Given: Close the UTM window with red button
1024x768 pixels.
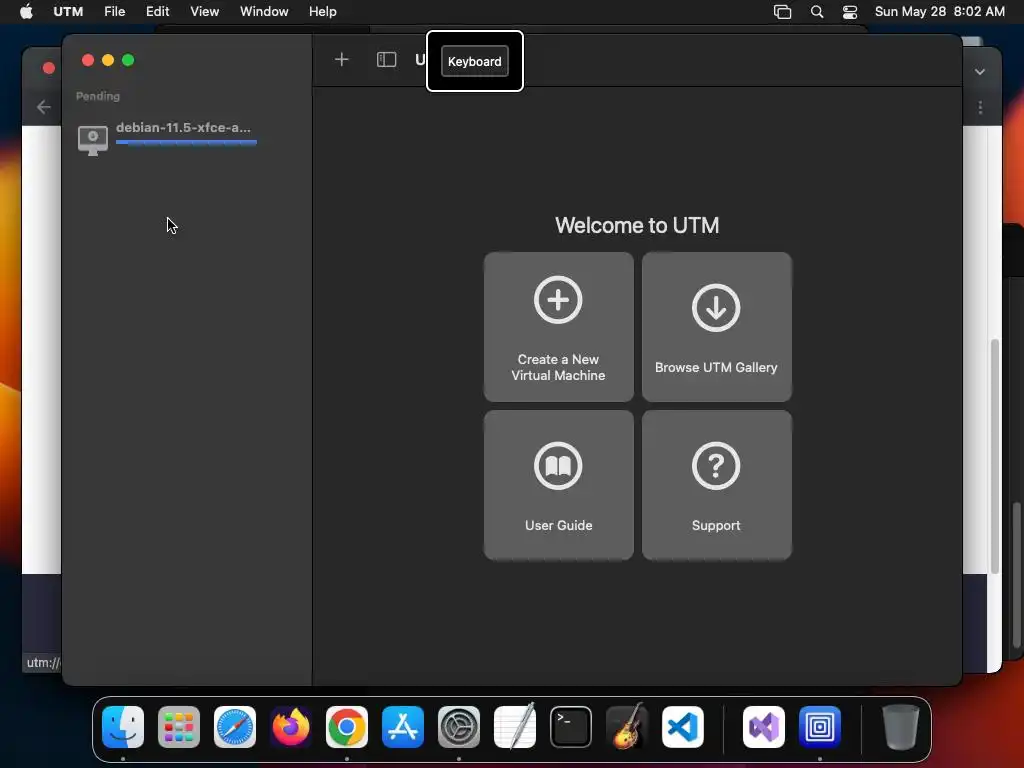Looking at the screenshot, I should pos(88,60).
